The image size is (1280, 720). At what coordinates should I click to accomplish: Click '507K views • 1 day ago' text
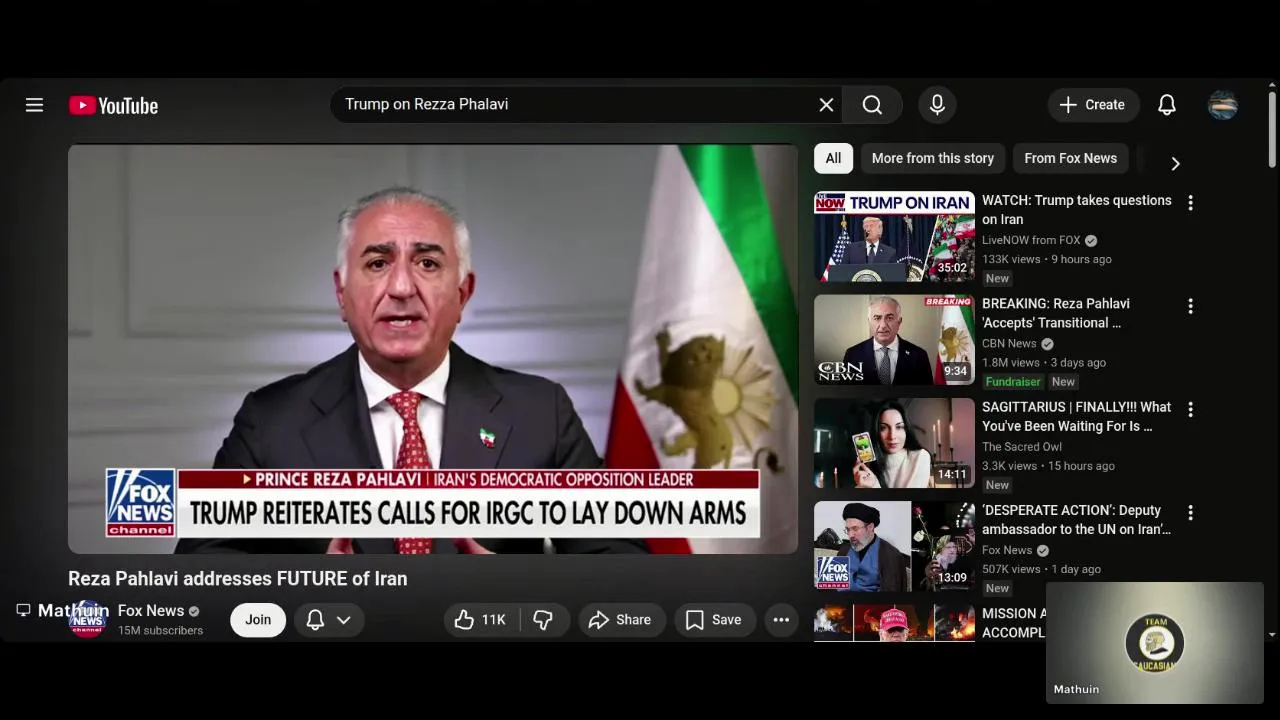(x=1041, y=569)
